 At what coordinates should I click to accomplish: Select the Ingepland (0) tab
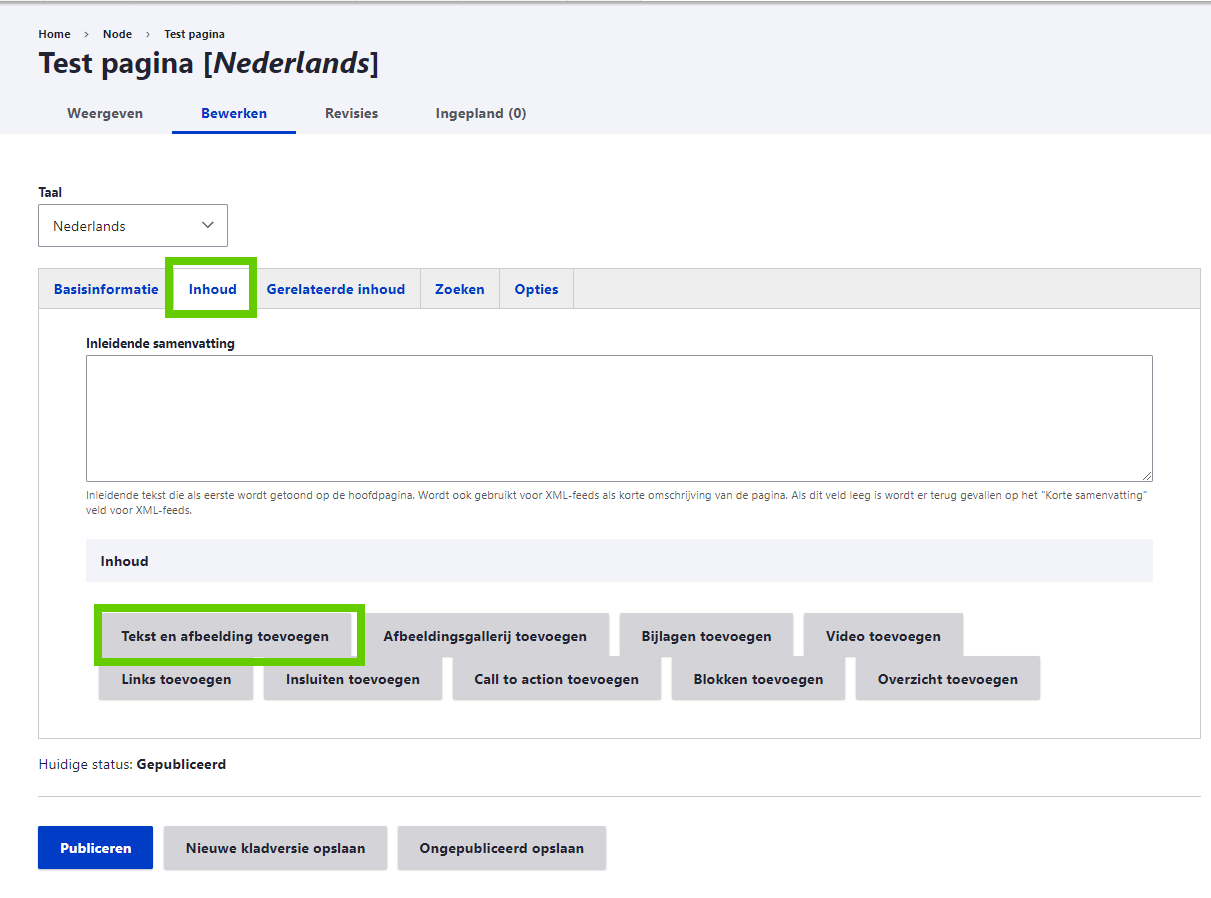480,113
